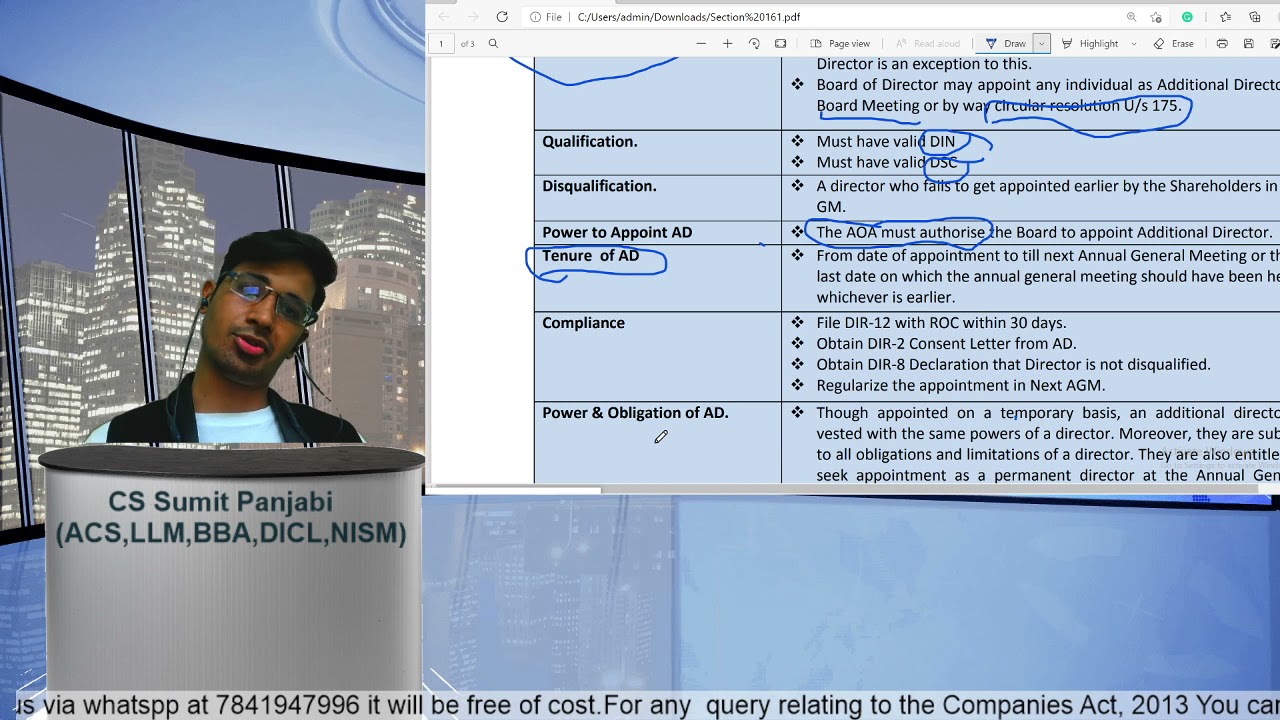
Task: Open the Favorites list icon
Action: (x=1225, y=17)
